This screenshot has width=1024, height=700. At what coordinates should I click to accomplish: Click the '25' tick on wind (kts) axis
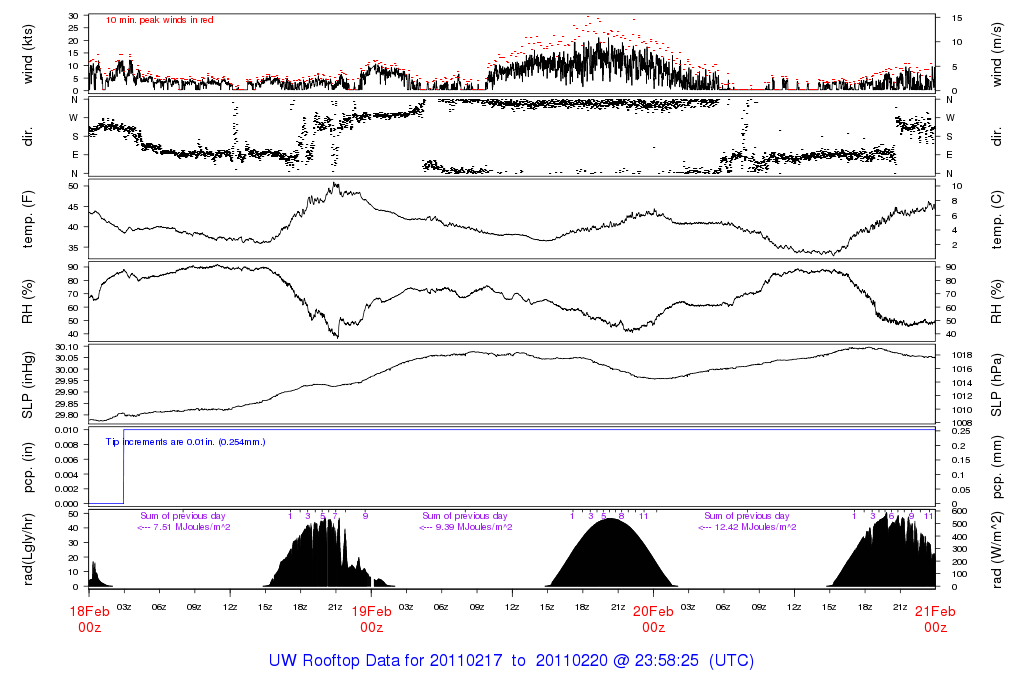73,28
